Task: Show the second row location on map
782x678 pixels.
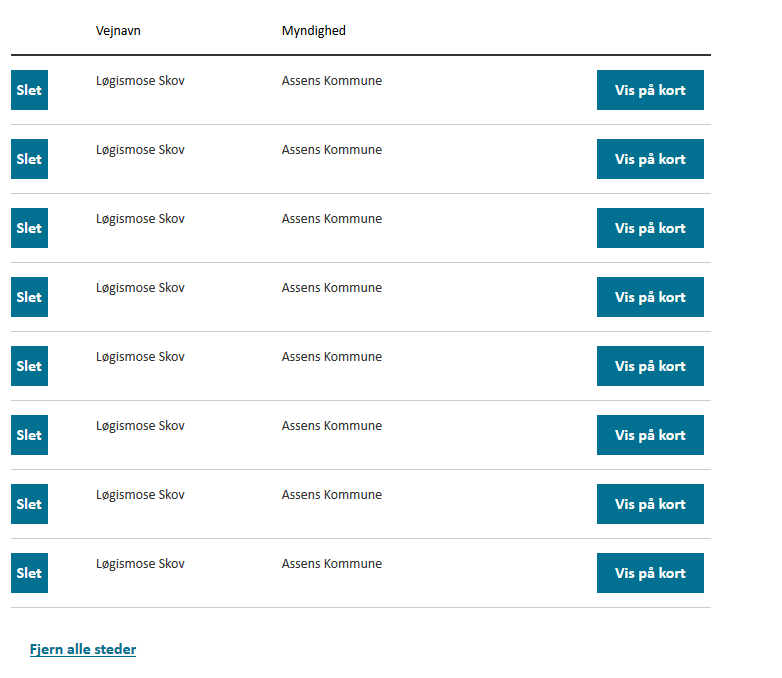Action: pos(650,159)
